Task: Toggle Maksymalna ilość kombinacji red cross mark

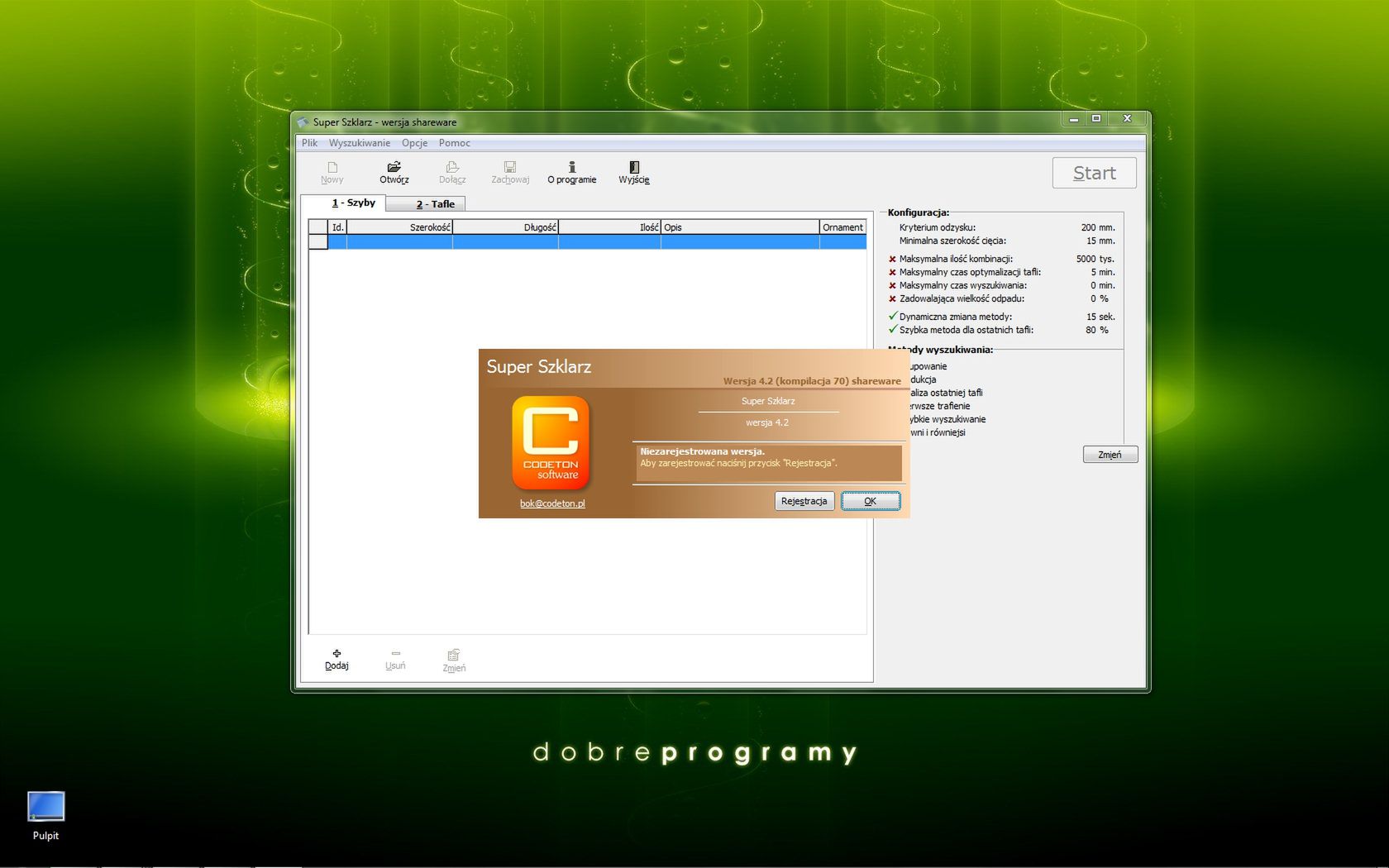Action: coord(892,259)
